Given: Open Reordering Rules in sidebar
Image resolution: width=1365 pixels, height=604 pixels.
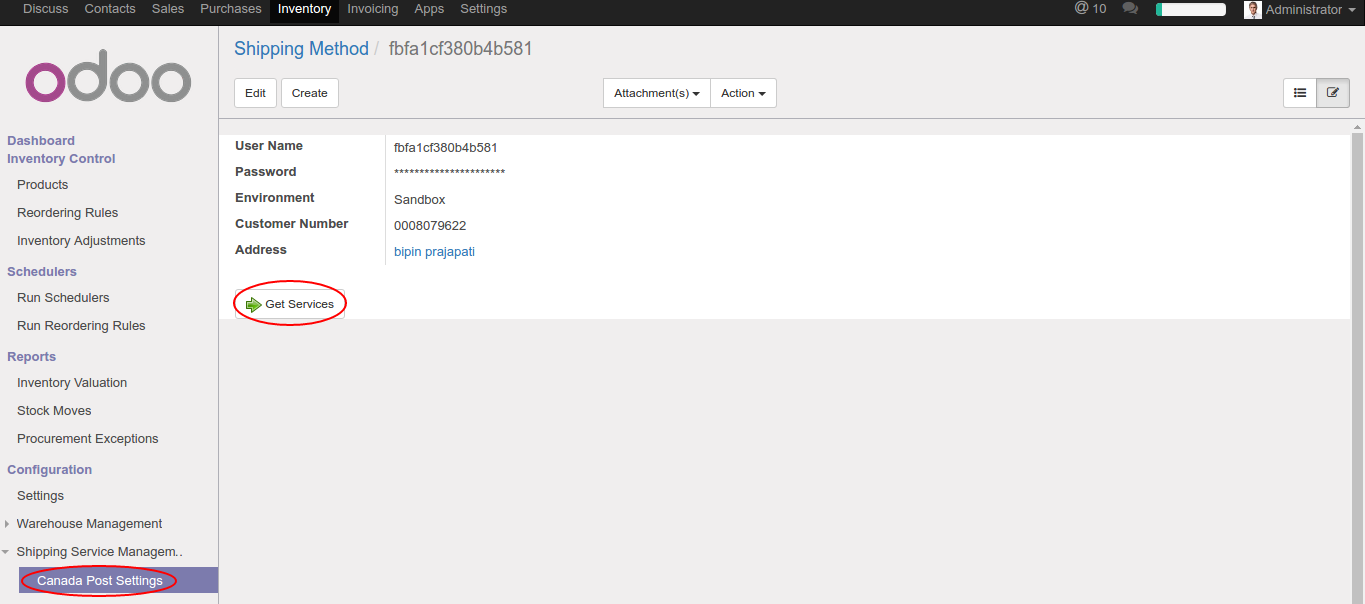Looking at the screenshot, I should point(68,213).
